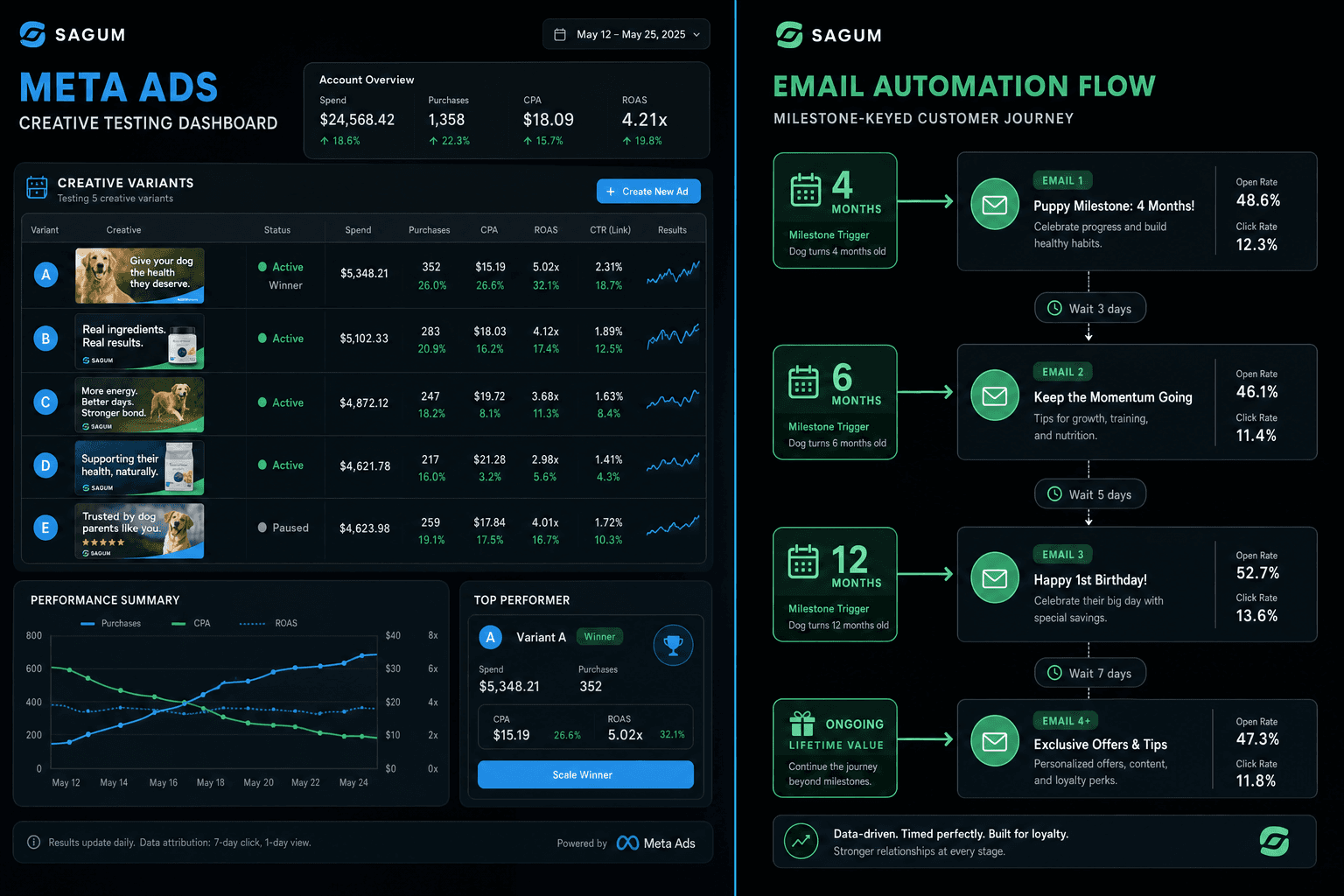Open the Variant A golden retriever creative thumbnail
This screenshot has width=1344, height=896.
[140, 275]
